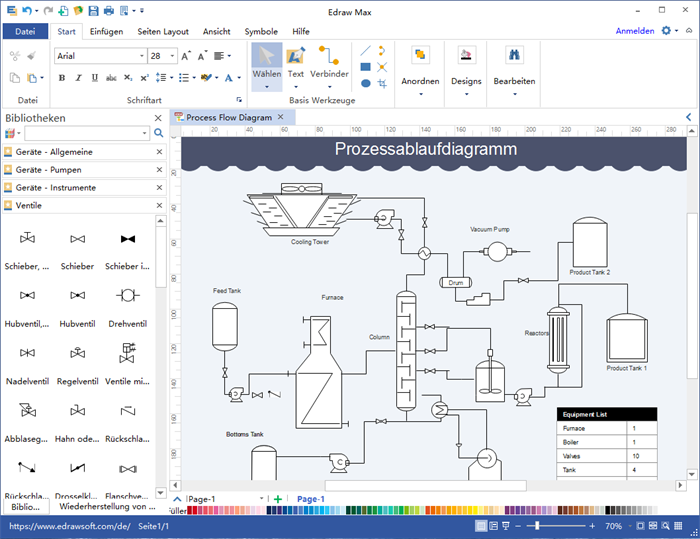The height and width of the screenshot is (539, 700).
Task: Close the Geräte - Pumpen library
Action: tap(159, 170)
